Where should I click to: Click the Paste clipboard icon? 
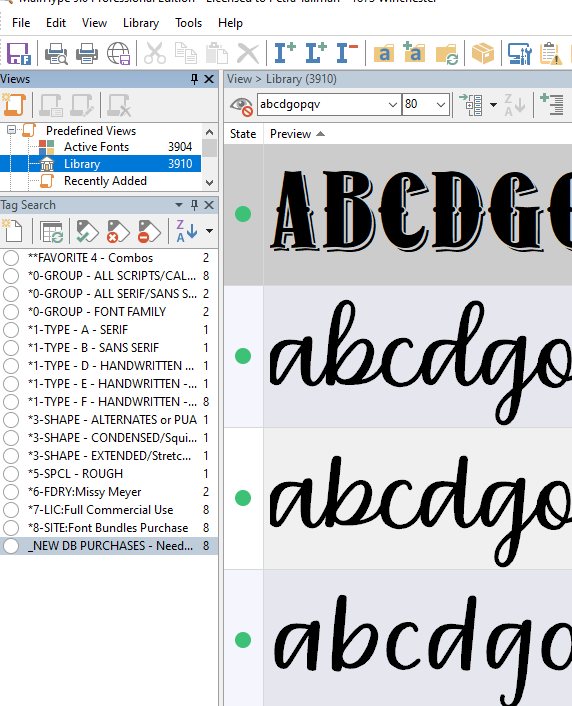click(x=217, y=53)
